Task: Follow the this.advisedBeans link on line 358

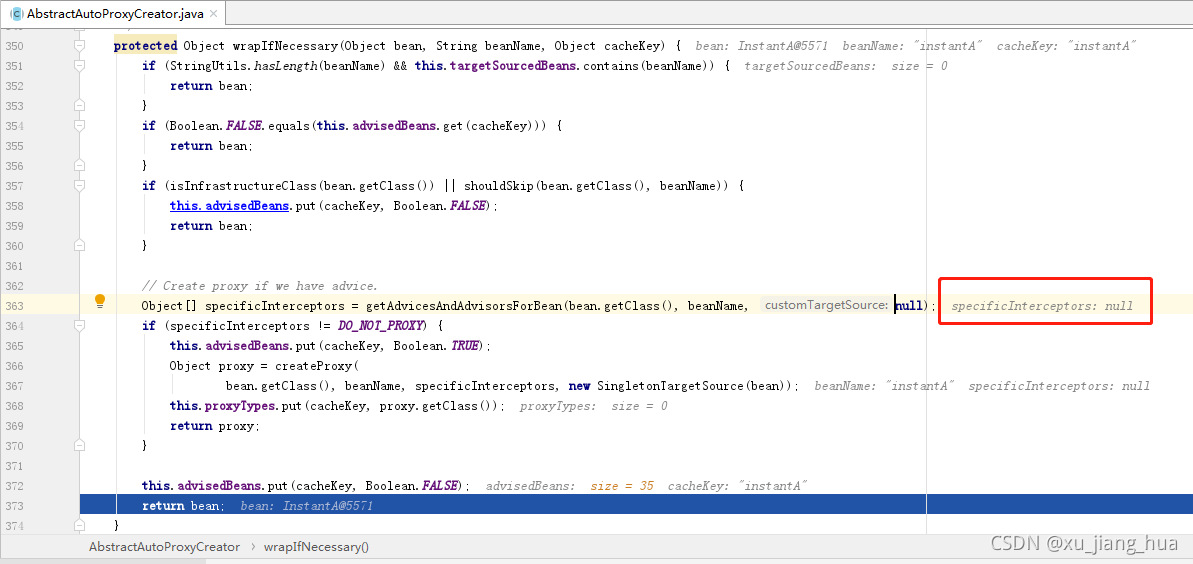Action: click(229, 206)
